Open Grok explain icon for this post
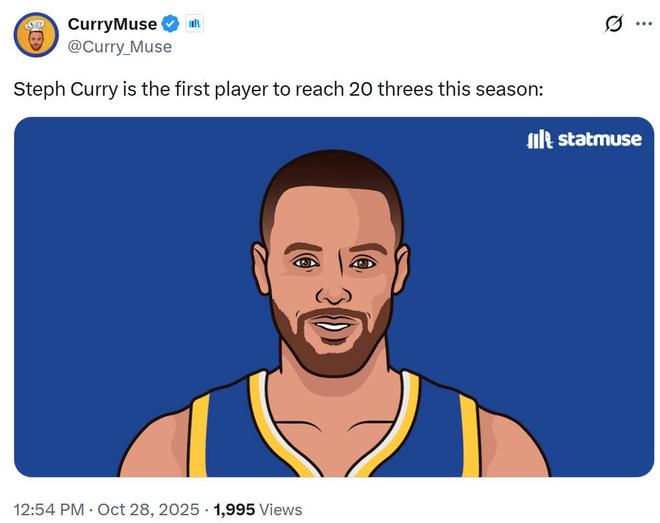The height and width of the screenshot is (523, 660). tap(613, 24)
